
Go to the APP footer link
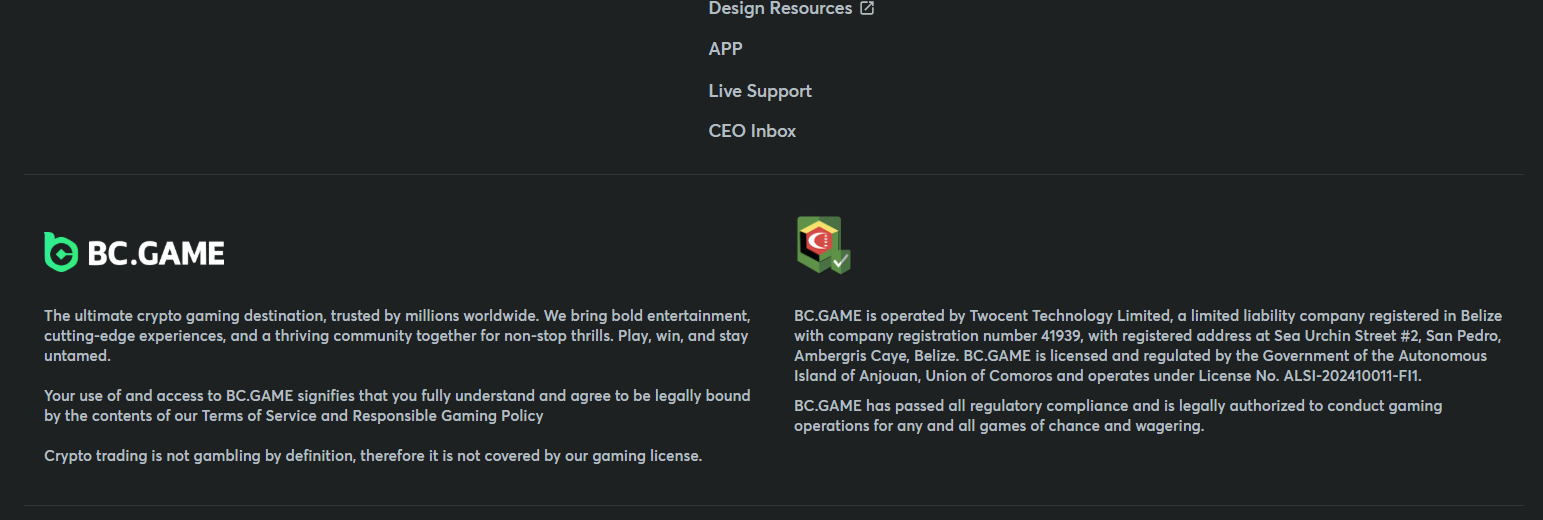(725, 49)
